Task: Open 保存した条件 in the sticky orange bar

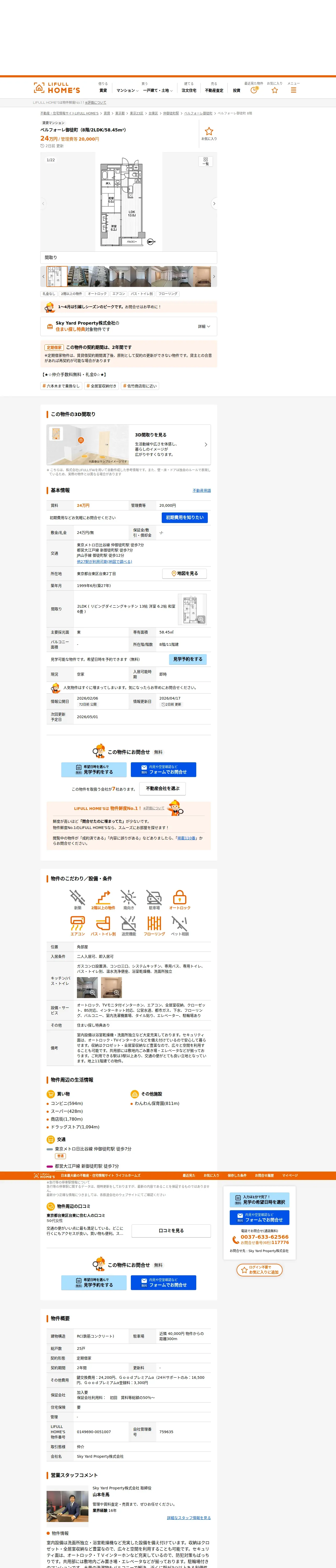Action: tap(237, 1175)
